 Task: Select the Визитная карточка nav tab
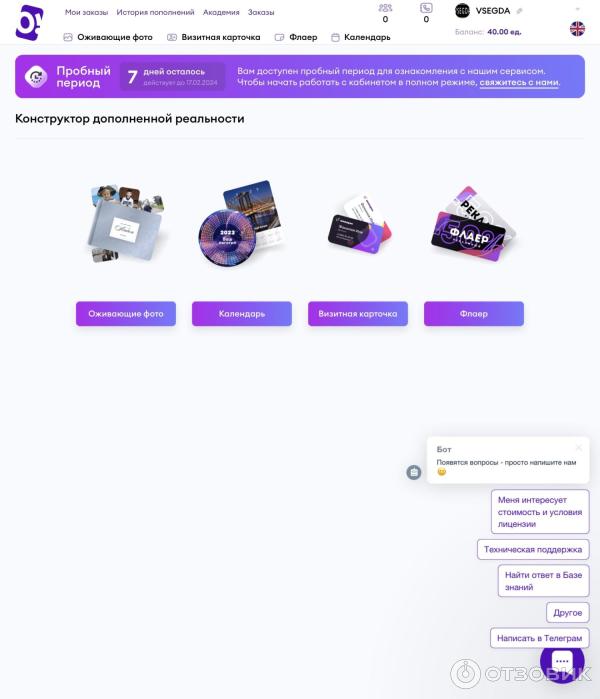214,37
